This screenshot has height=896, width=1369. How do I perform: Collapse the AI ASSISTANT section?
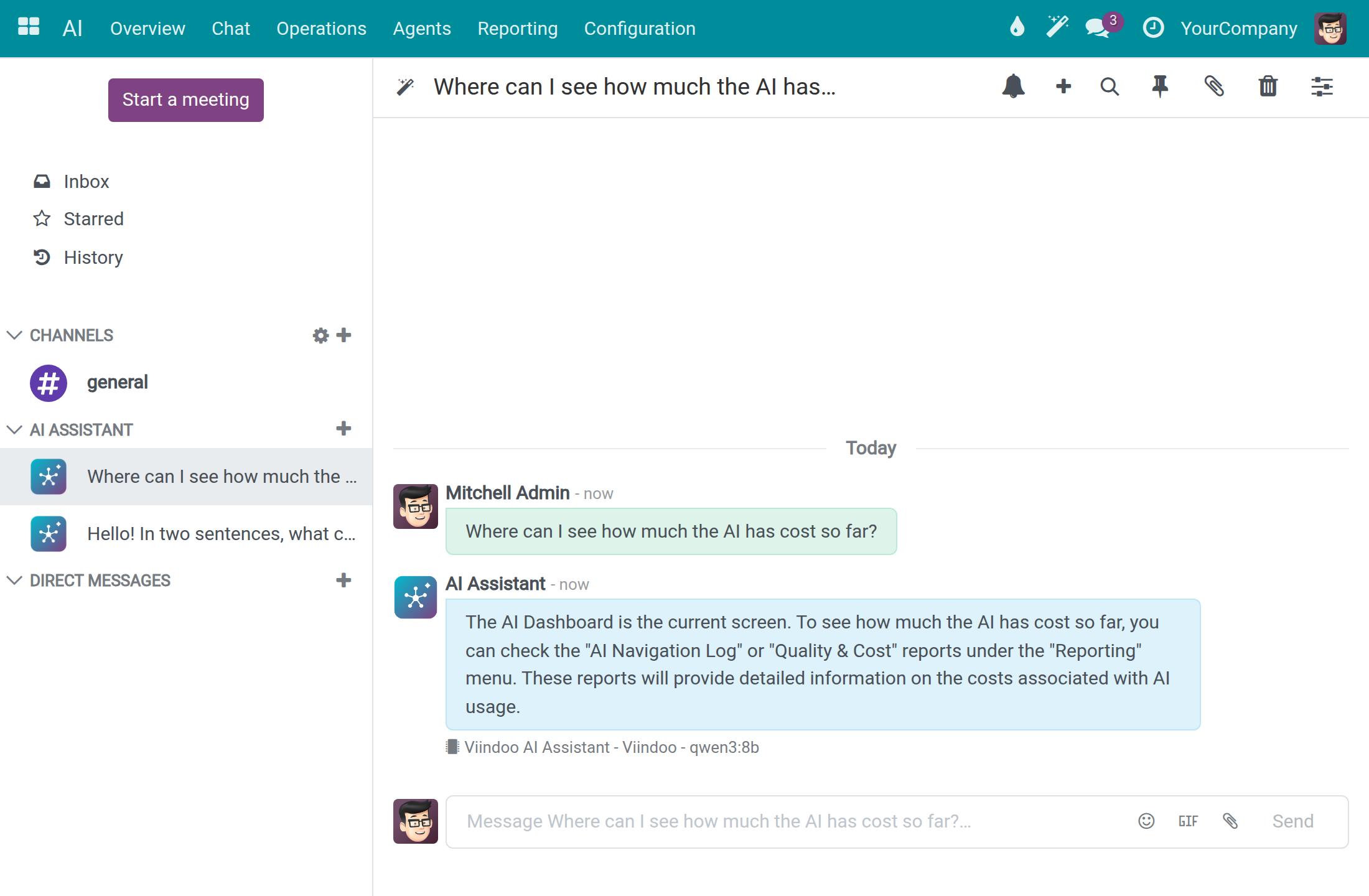(14, 429)
